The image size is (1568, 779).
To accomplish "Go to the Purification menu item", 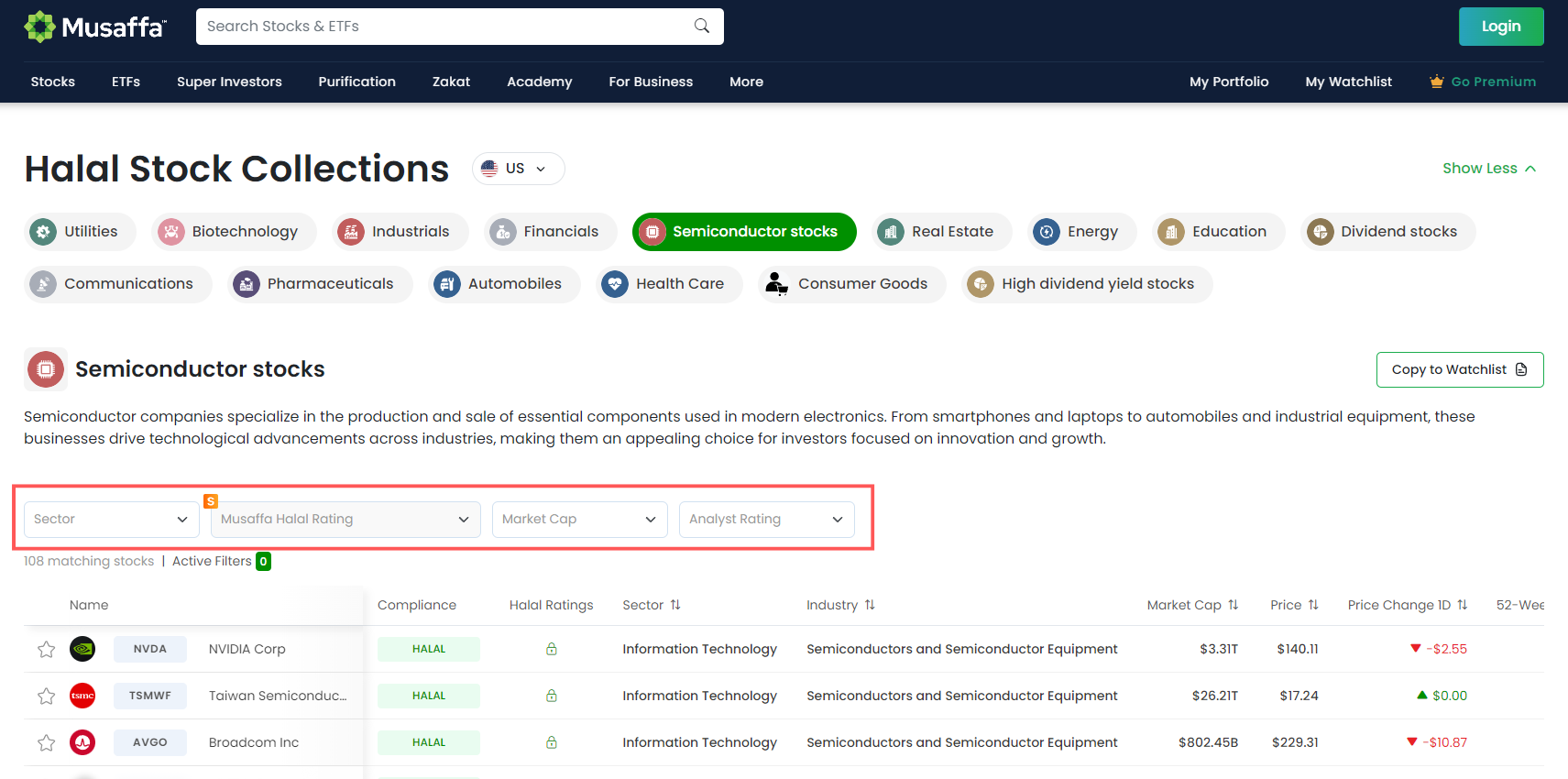I will click(x=356, y=82).
